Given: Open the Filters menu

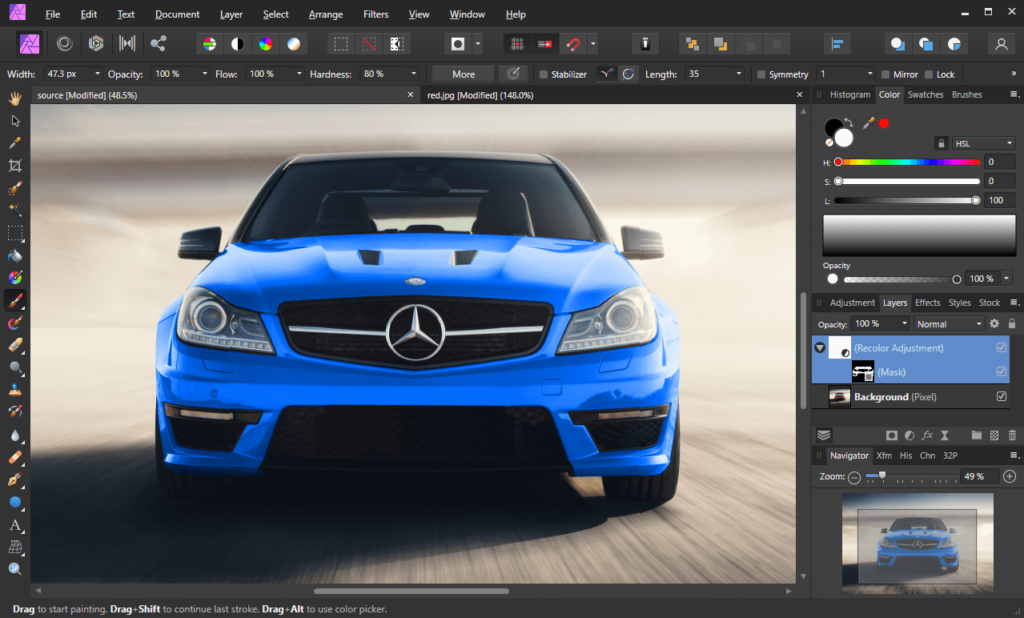Looking at the screenshot, I should (375, 14).
